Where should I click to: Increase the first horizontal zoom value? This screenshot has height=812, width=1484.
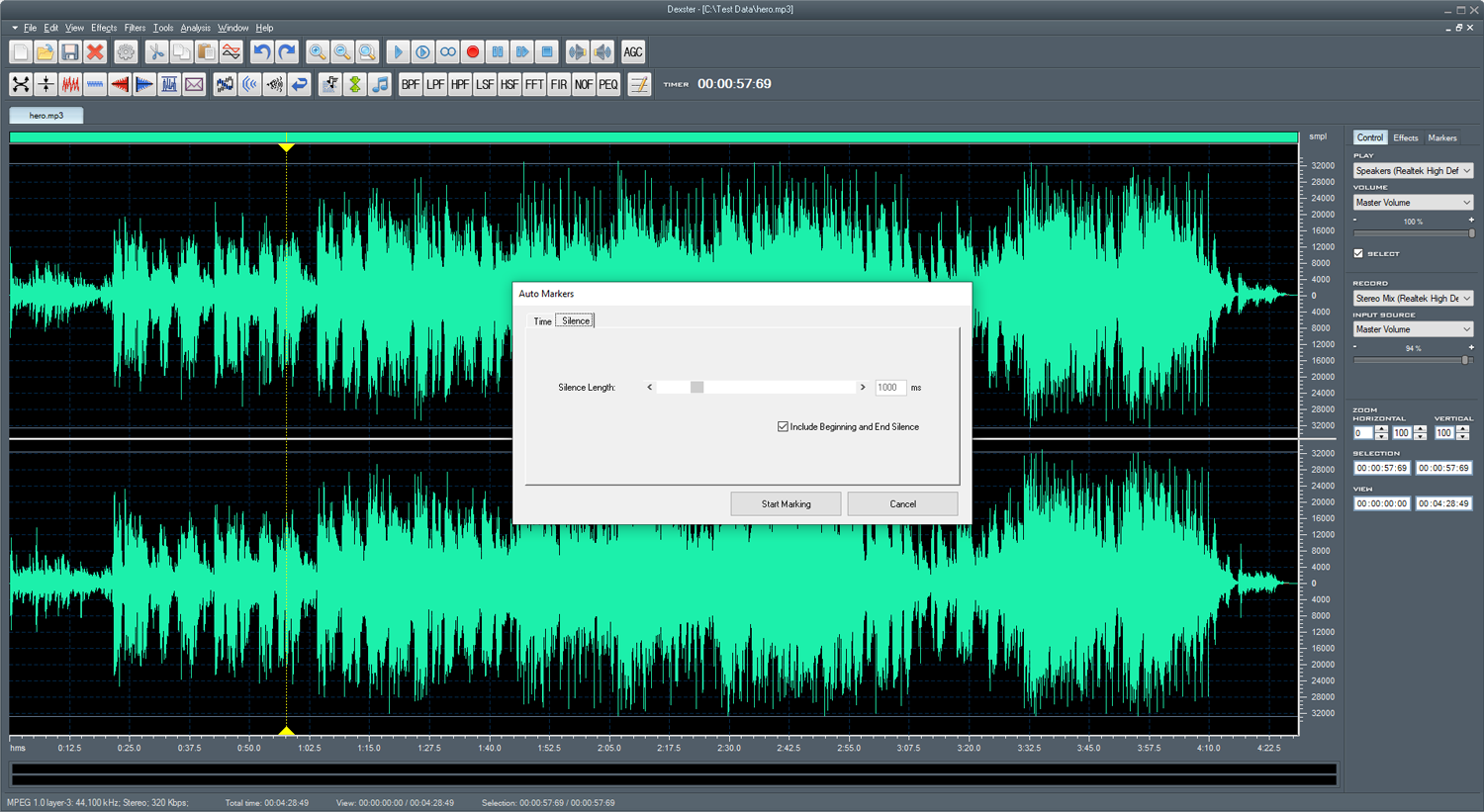click(x=1381, y=429)
